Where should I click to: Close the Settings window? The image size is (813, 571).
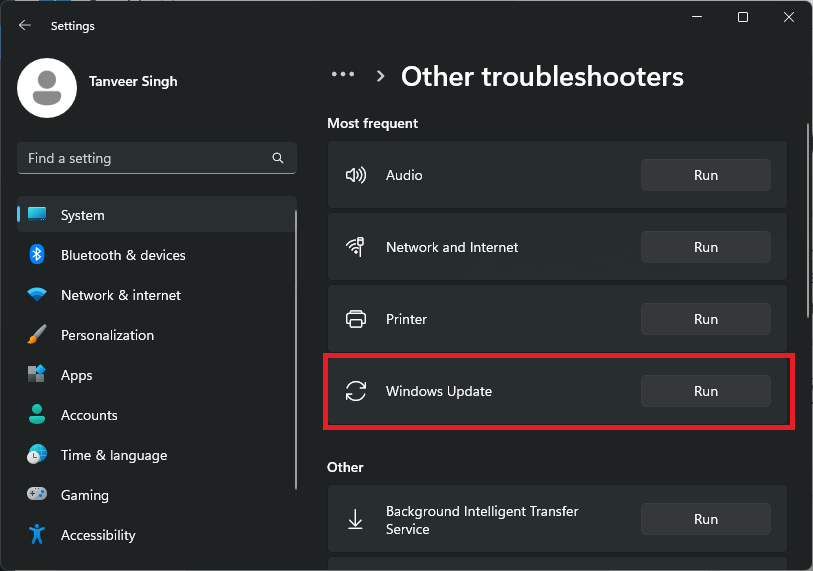[x=789, y=17]
